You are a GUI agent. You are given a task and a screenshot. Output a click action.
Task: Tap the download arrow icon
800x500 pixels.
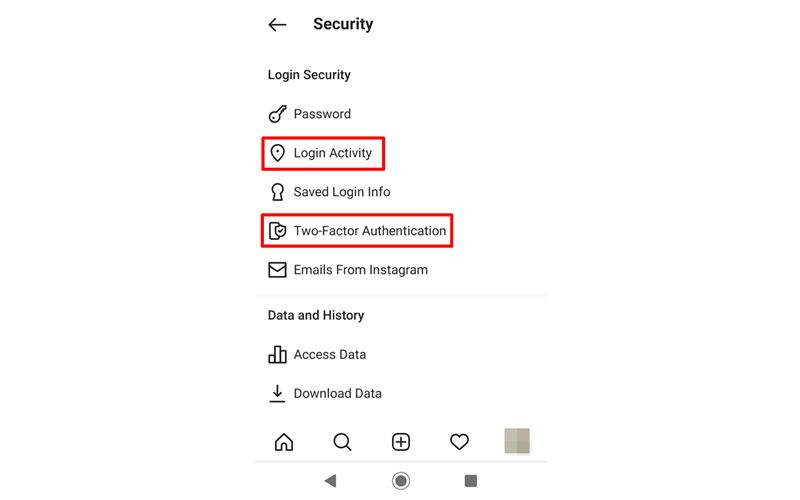click(x=277, y=394)
